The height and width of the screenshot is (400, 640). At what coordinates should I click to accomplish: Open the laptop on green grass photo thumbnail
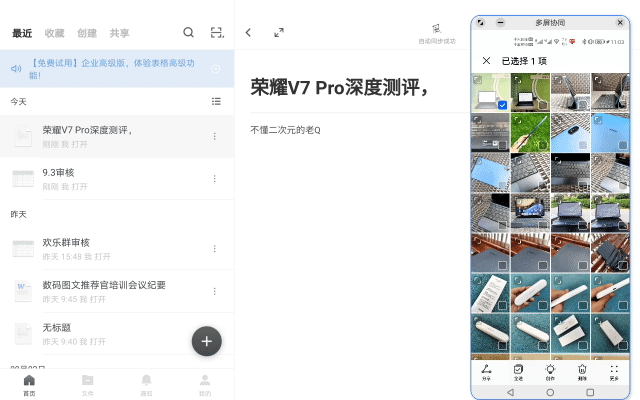530,92
